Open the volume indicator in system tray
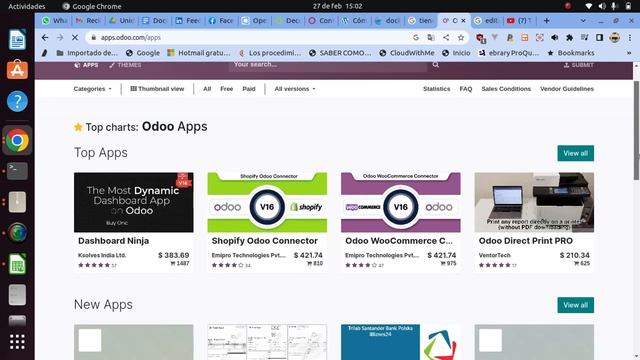 coord(602,6)
